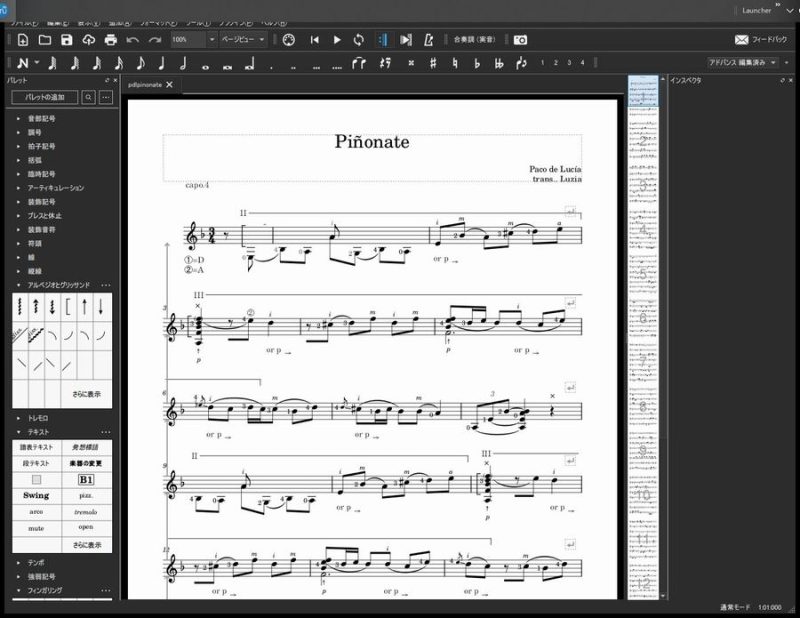Open the zoom percentage dropdown
Screen dimensions: 800x618
(x=212, y=40)
